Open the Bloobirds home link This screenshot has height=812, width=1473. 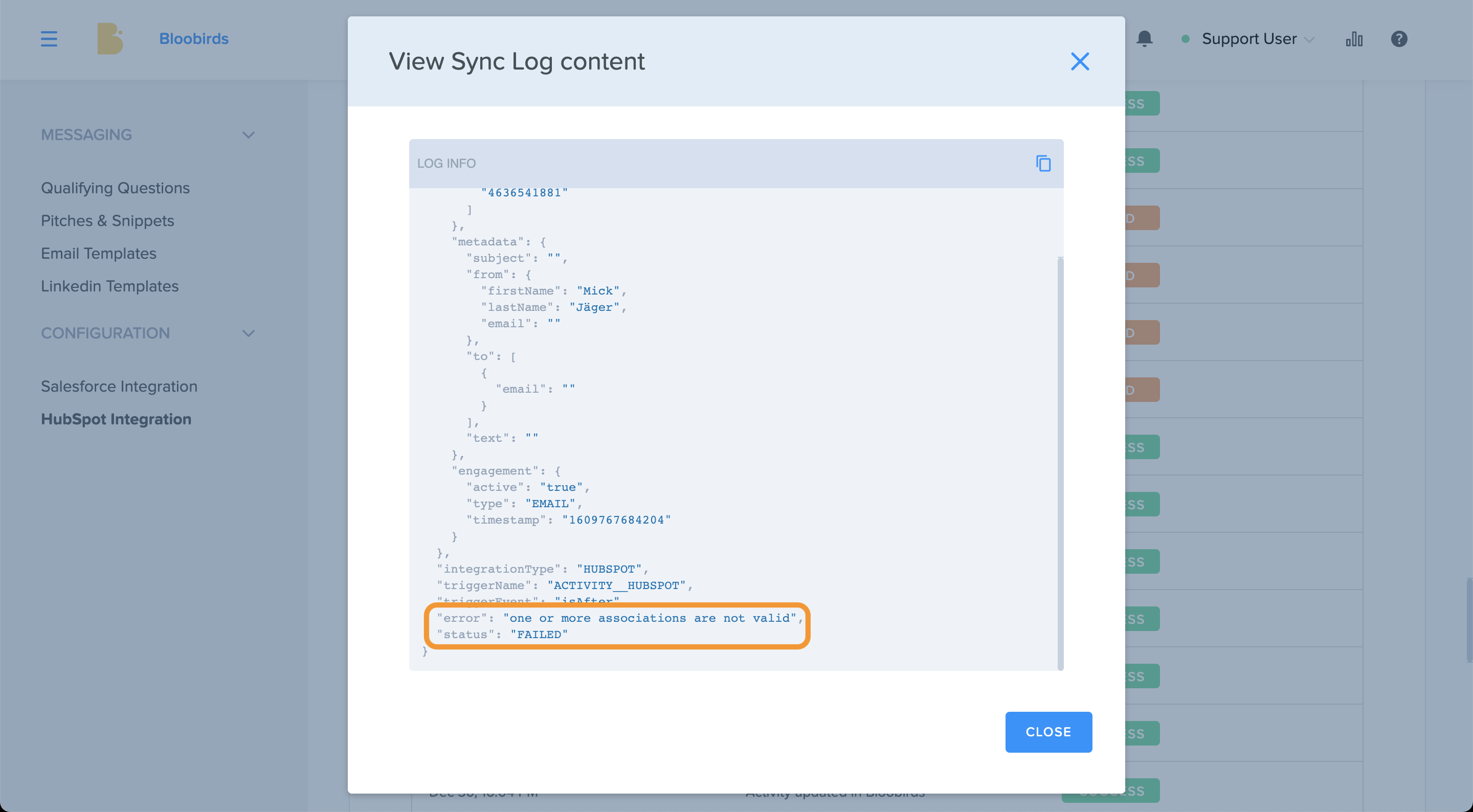coord(194,39)
